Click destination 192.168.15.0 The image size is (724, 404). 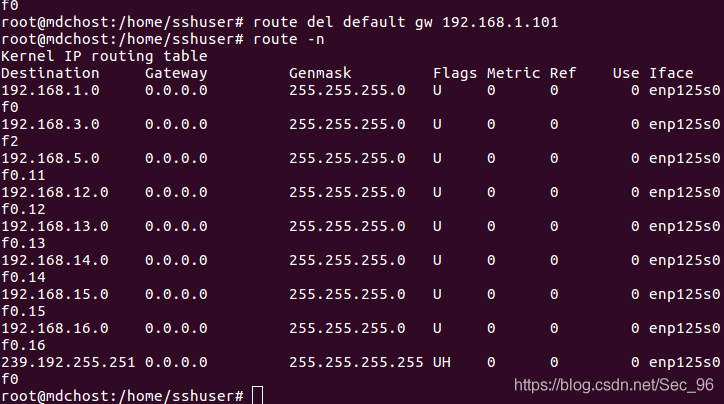click(54, 294)
